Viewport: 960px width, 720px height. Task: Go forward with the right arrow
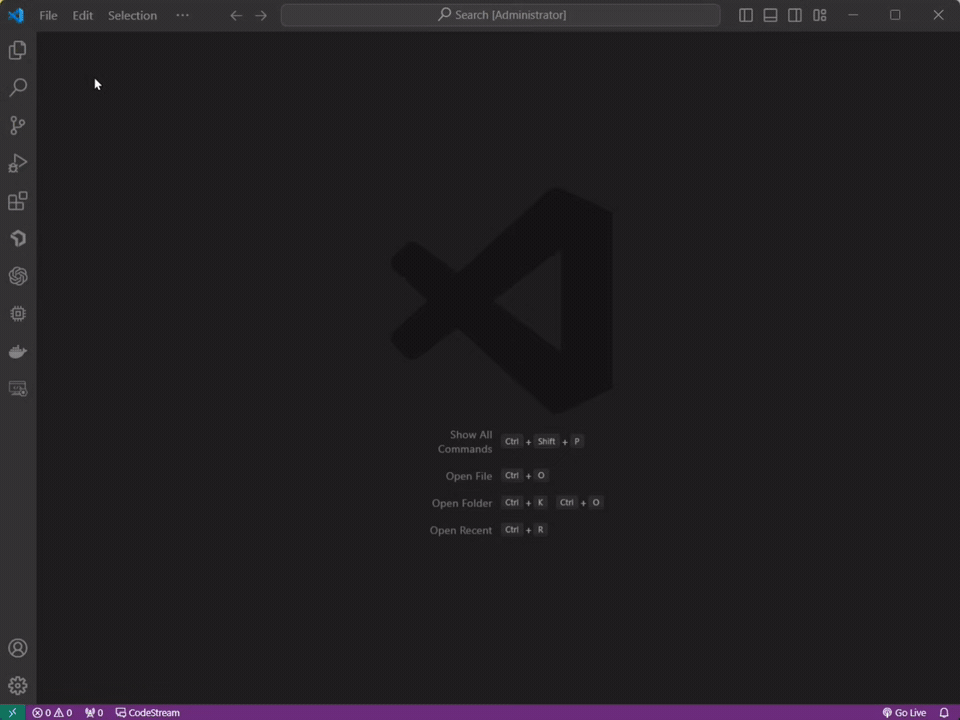pyautogui.click(x=261, y=15)
